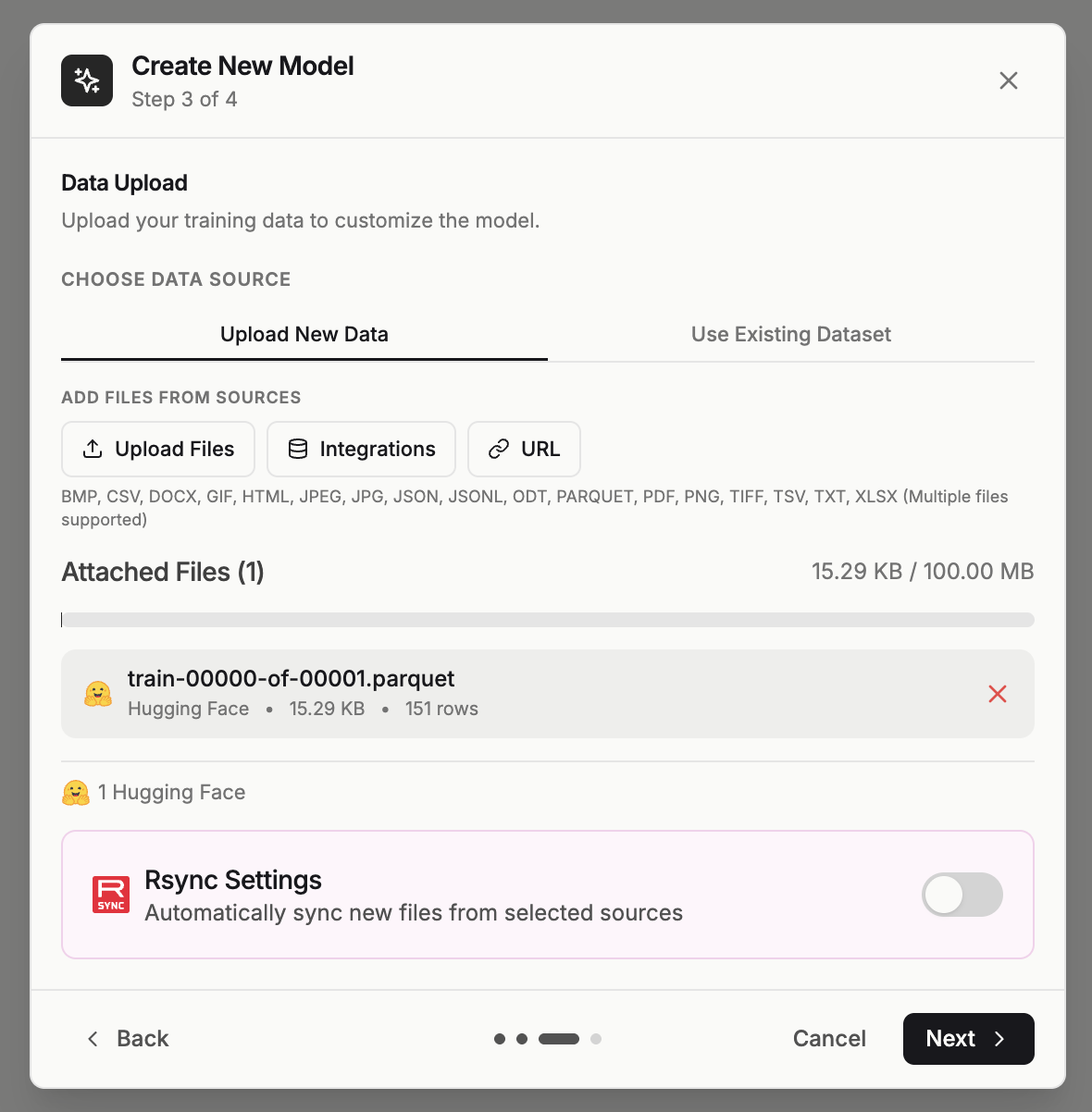The height and width of the screenshot is (1112, 1092).
Task: Click the second step indicator dot
Action: [522, 1039]
